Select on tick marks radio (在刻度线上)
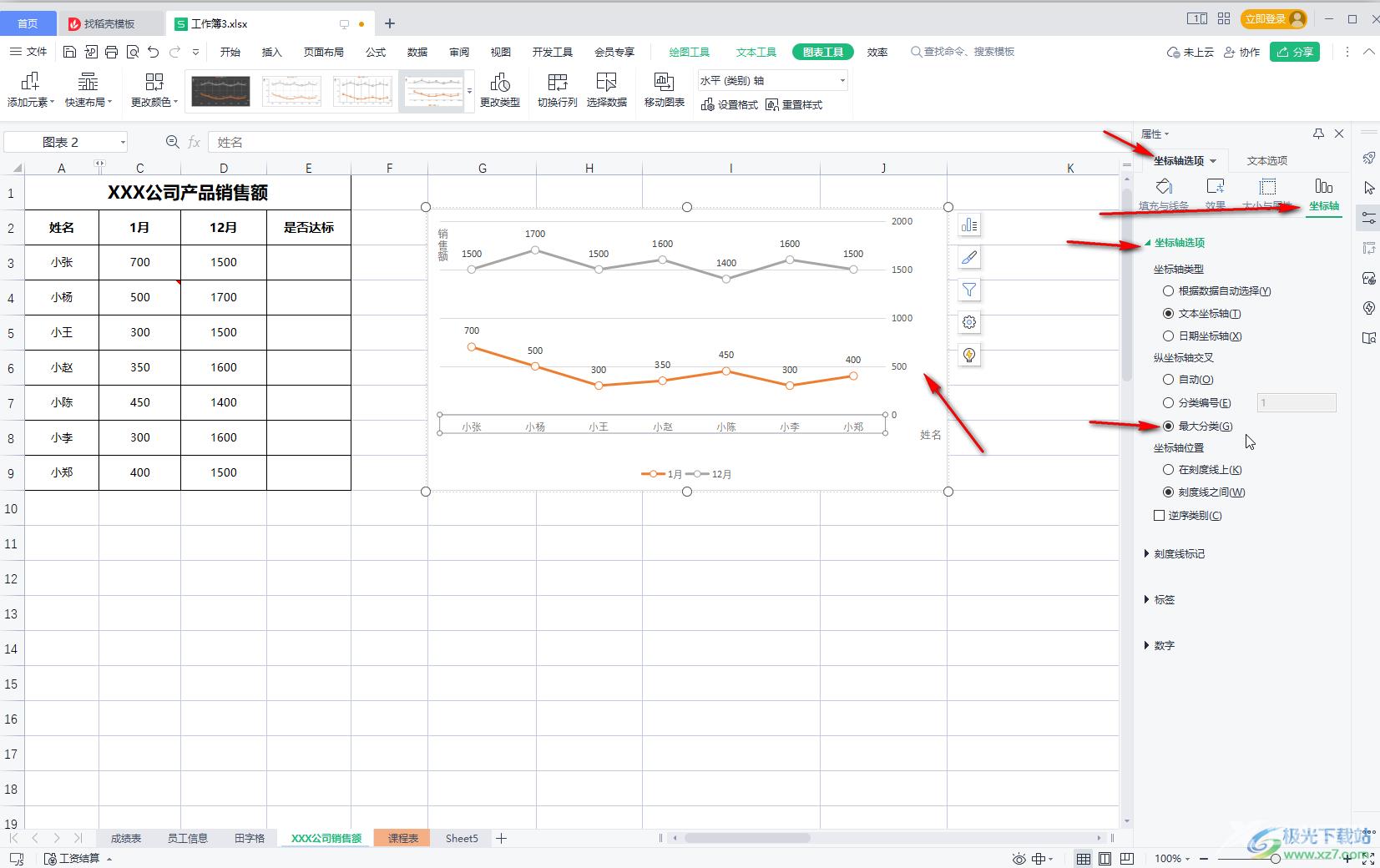Screen dimensions: 1380x868 tap(1169, 469)
